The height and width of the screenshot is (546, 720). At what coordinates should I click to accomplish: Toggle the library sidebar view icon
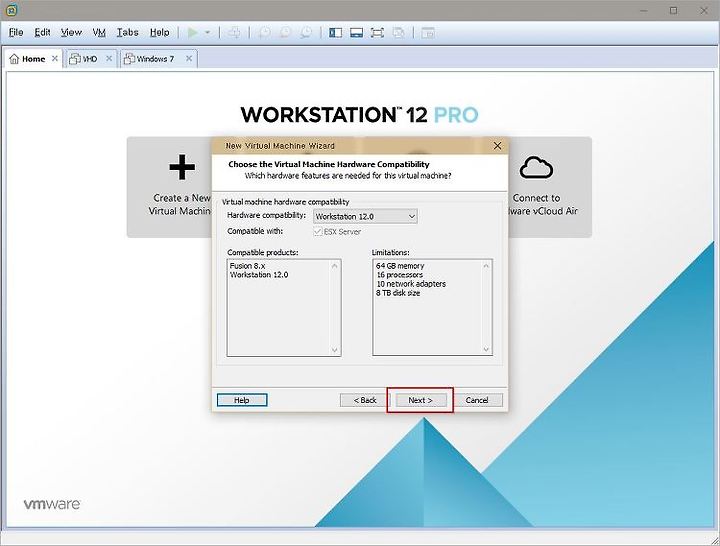[x=336, y=33]
